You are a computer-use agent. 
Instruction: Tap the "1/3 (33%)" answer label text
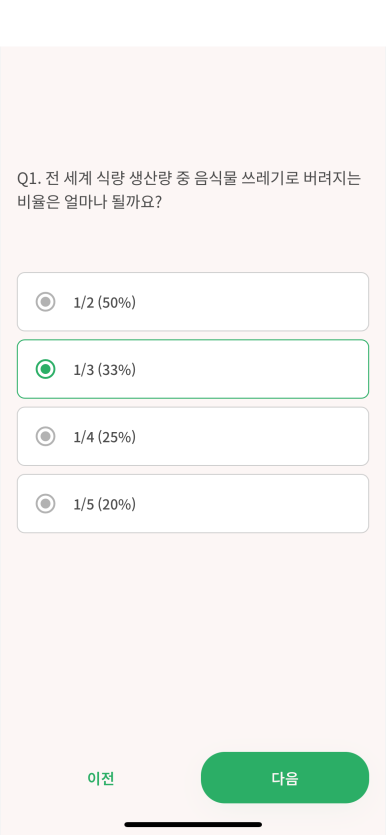click(x=104, y=370)
